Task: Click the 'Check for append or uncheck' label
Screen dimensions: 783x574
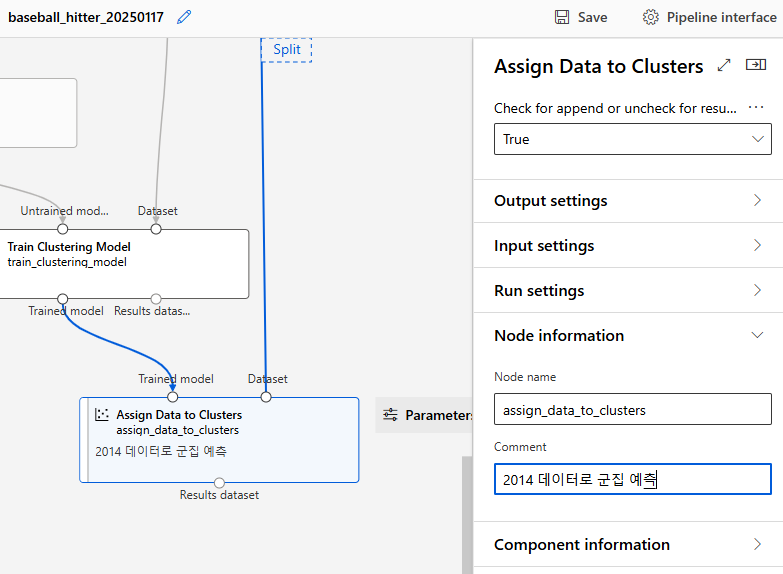Action: point(615,108)
